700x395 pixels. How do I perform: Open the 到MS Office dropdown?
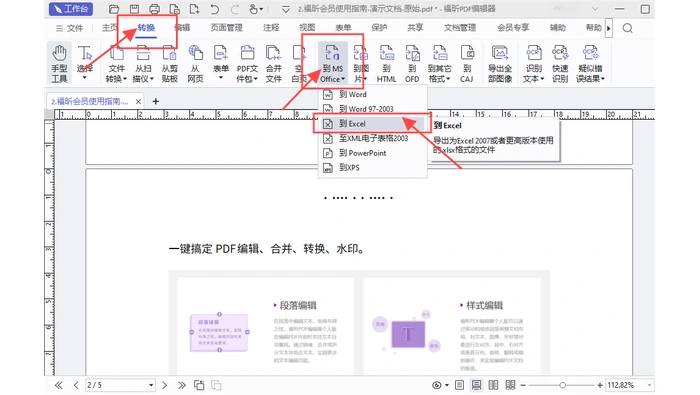pyautogui.click(x=333, y=63)
